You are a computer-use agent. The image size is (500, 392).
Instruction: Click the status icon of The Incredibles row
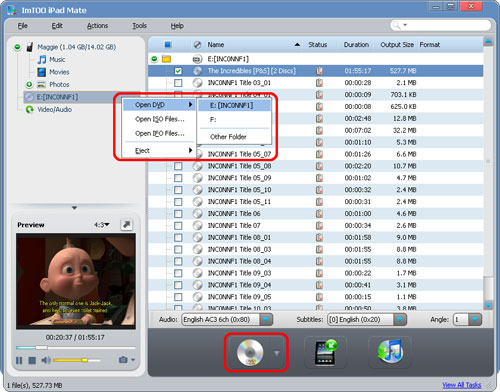click(319, 71)
